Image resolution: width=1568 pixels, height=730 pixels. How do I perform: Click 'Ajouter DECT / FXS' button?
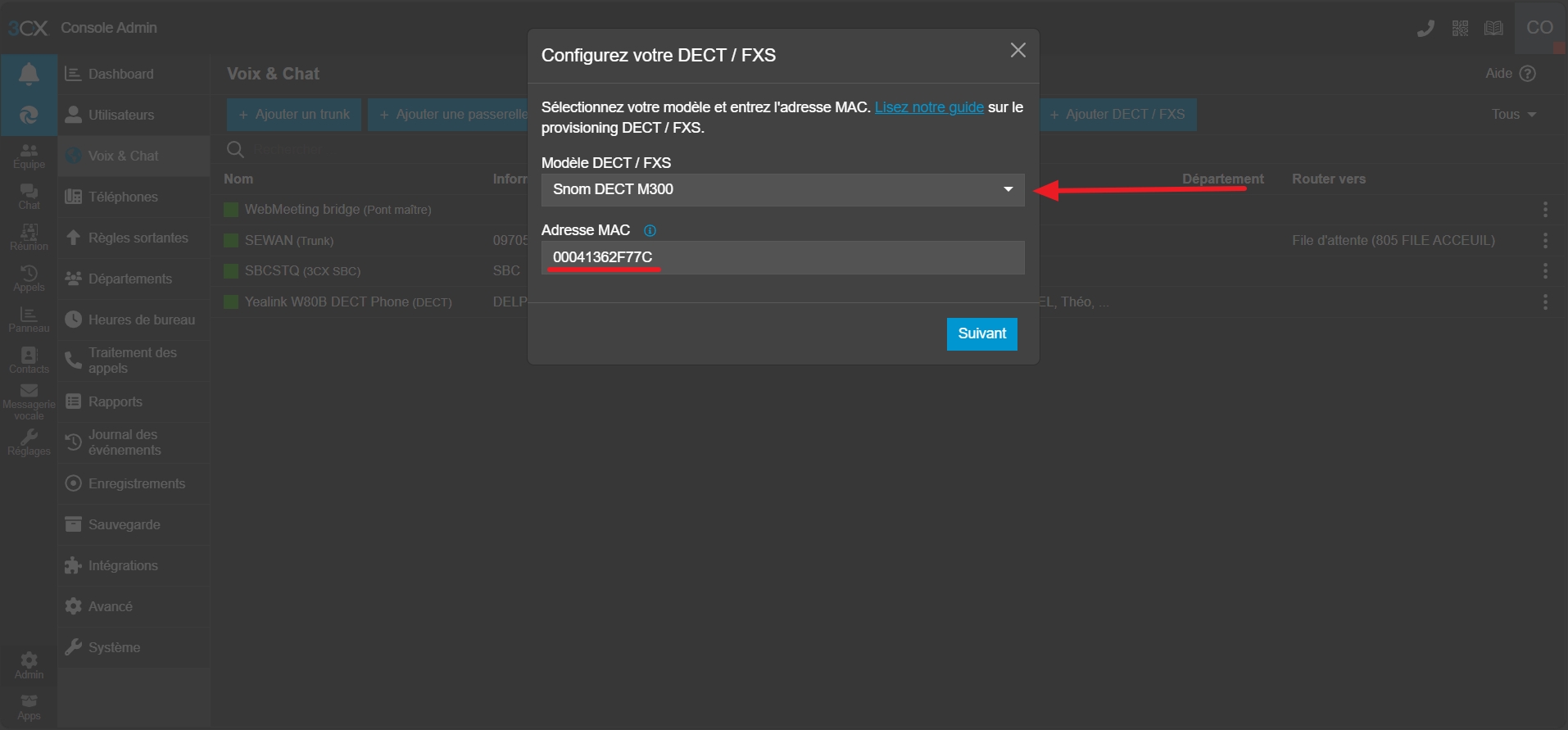click(1117, 115)
